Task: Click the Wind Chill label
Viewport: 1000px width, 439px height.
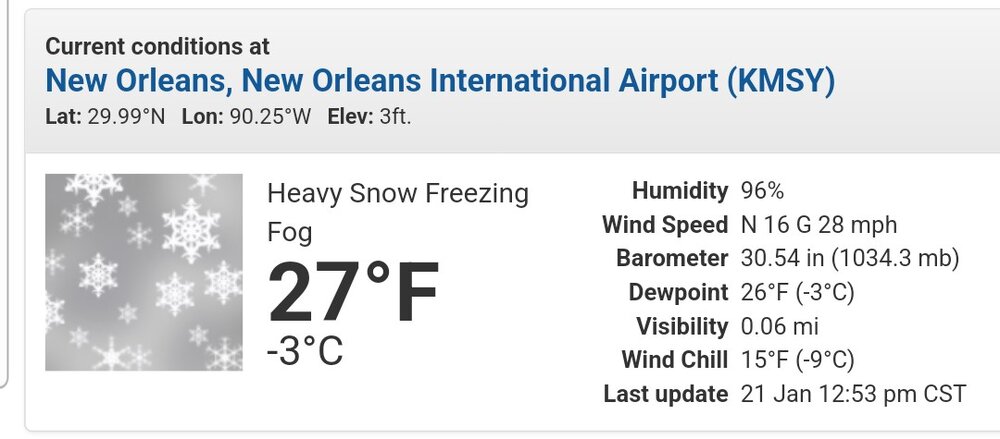Action: tap(675, 361)
